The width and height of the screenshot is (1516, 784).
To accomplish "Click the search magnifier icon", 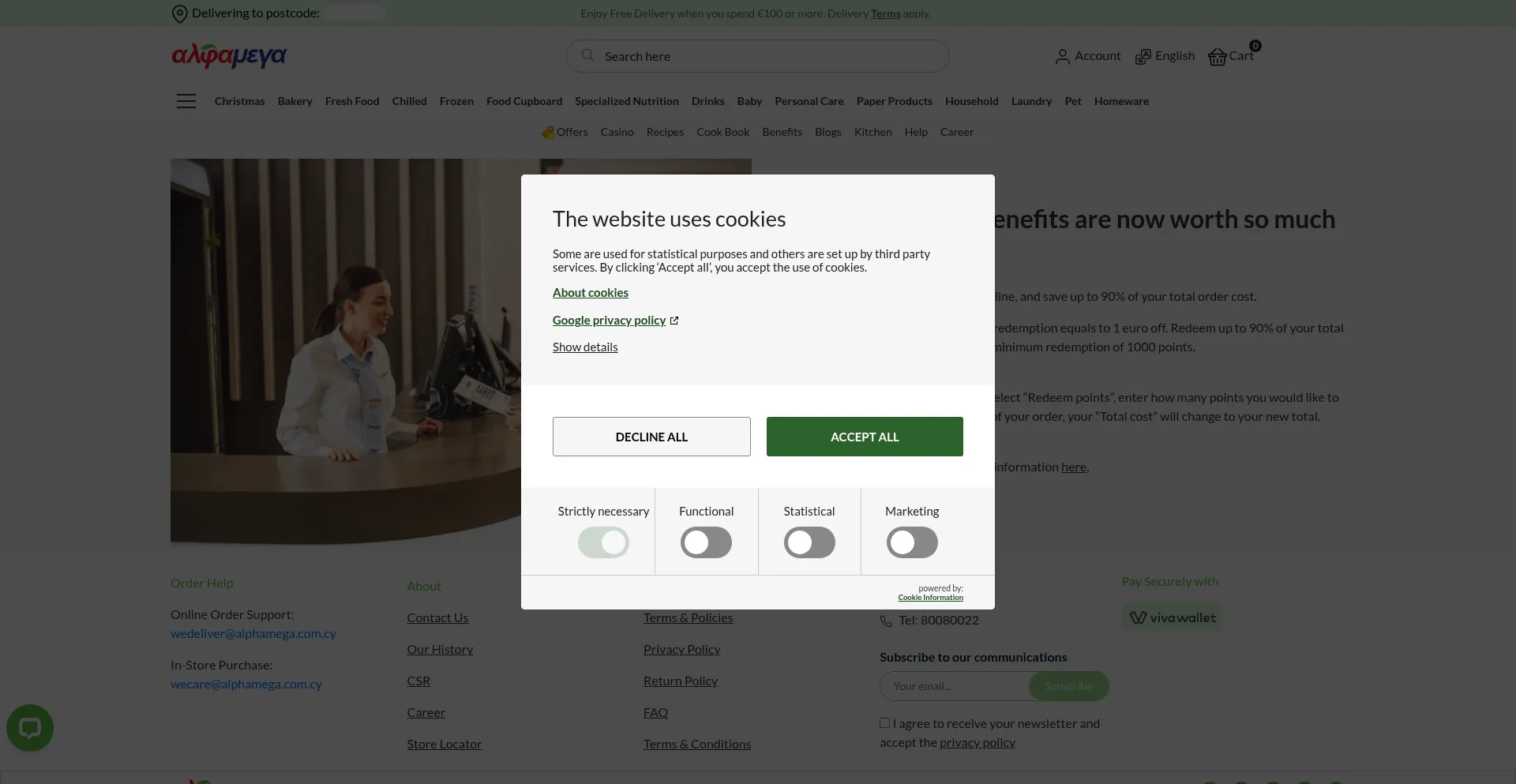I will click(587, 55).
